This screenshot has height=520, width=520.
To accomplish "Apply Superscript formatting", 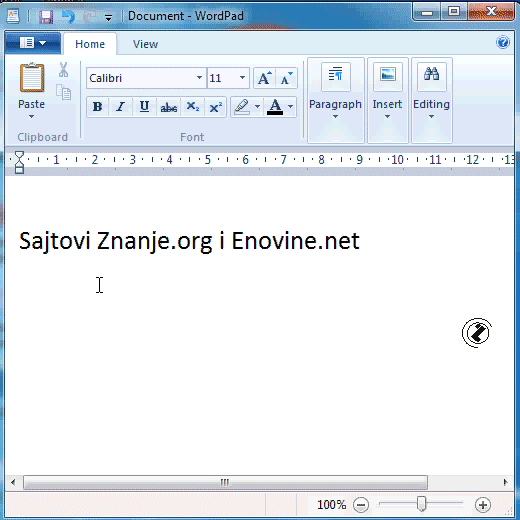I will (216, 107).
